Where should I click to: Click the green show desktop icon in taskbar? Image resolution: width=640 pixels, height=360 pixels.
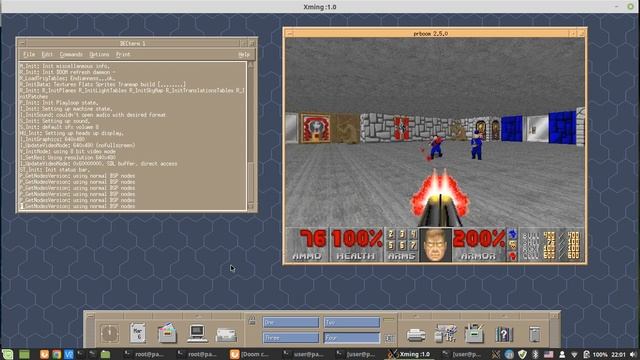click(24, 354)
